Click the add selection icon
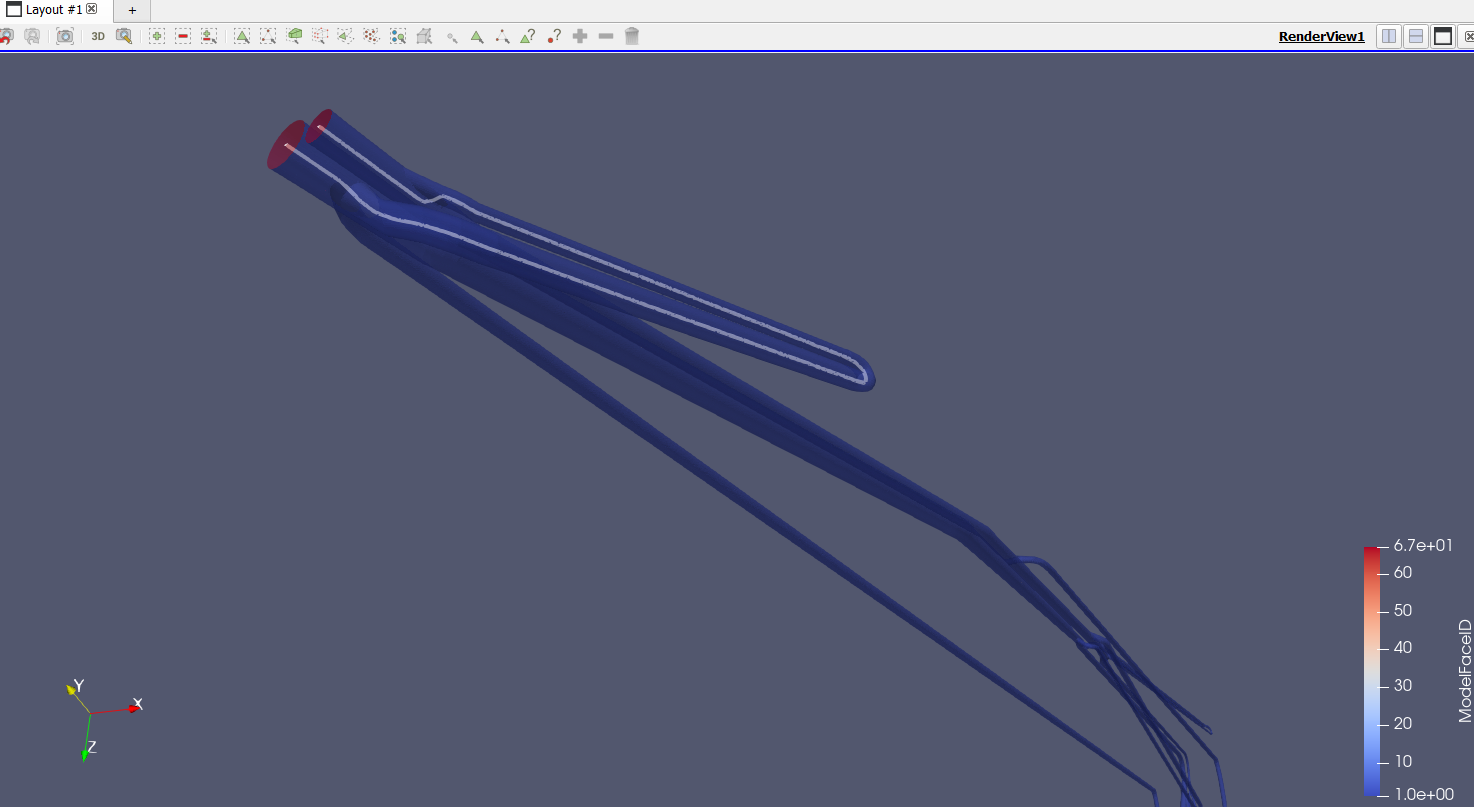 (x=156, y=36)
